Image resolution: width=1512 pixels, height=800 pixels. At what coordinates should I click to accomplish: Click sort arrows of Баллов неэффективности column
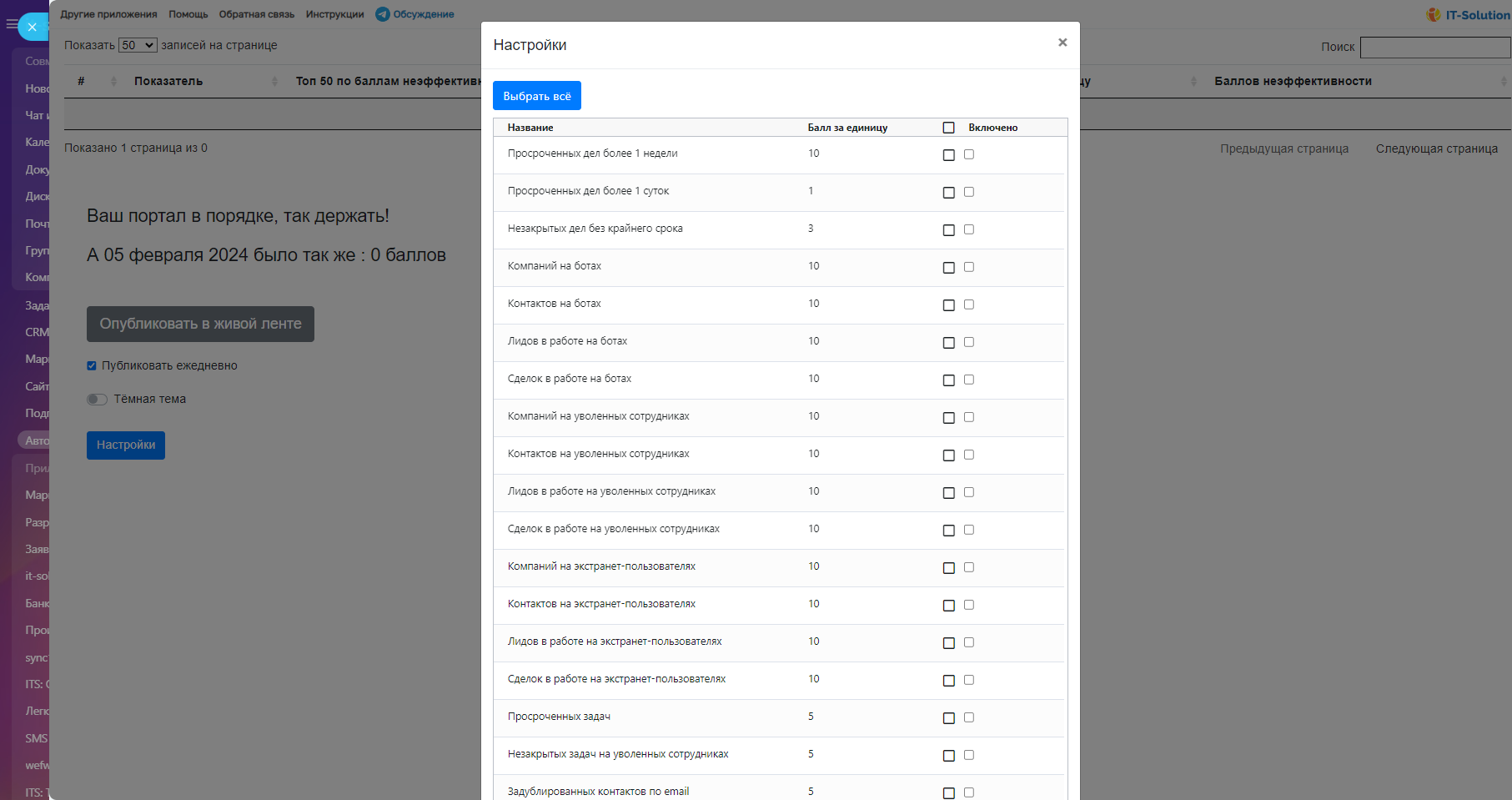click(x=1503, y=81)
